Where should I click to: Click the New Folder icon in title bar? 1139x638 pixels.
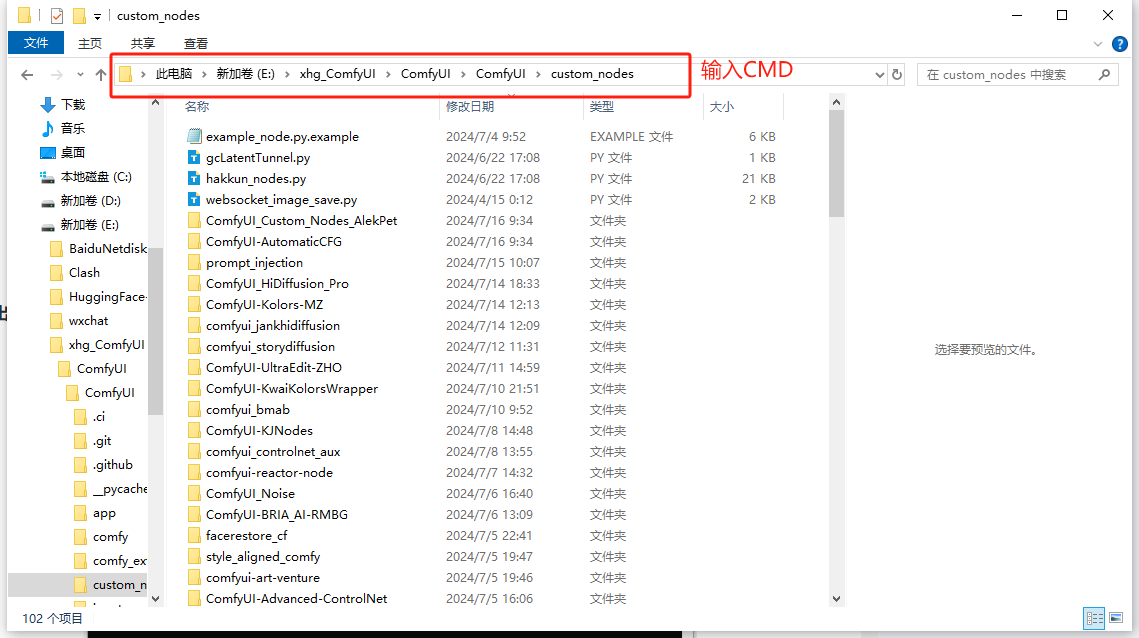78,16
